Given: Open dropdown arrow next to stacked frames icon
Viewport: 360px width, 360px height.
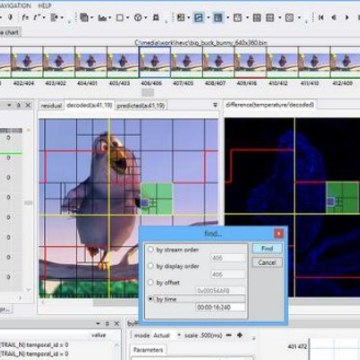Looking at the screenshot, I should [92, 18].
